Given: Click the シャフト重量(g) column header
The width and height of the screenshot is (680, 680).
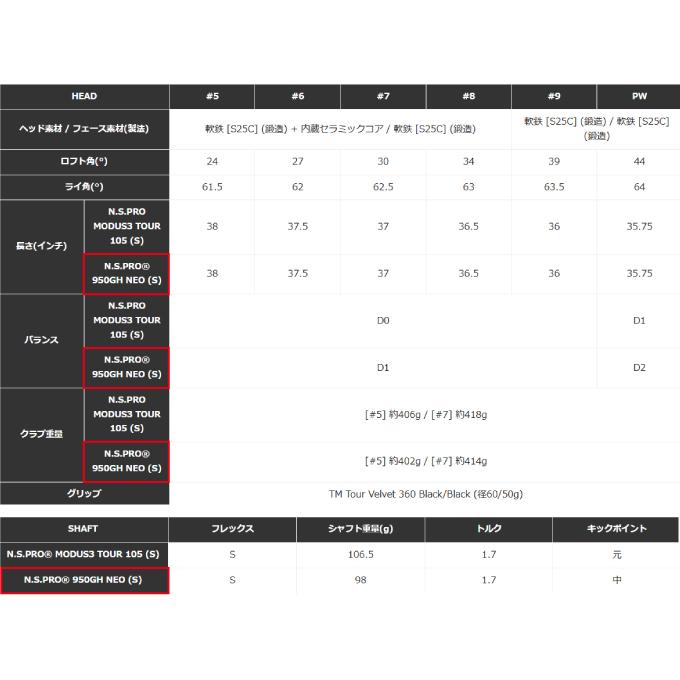Looking at the screenshot, I should point(360,529).
